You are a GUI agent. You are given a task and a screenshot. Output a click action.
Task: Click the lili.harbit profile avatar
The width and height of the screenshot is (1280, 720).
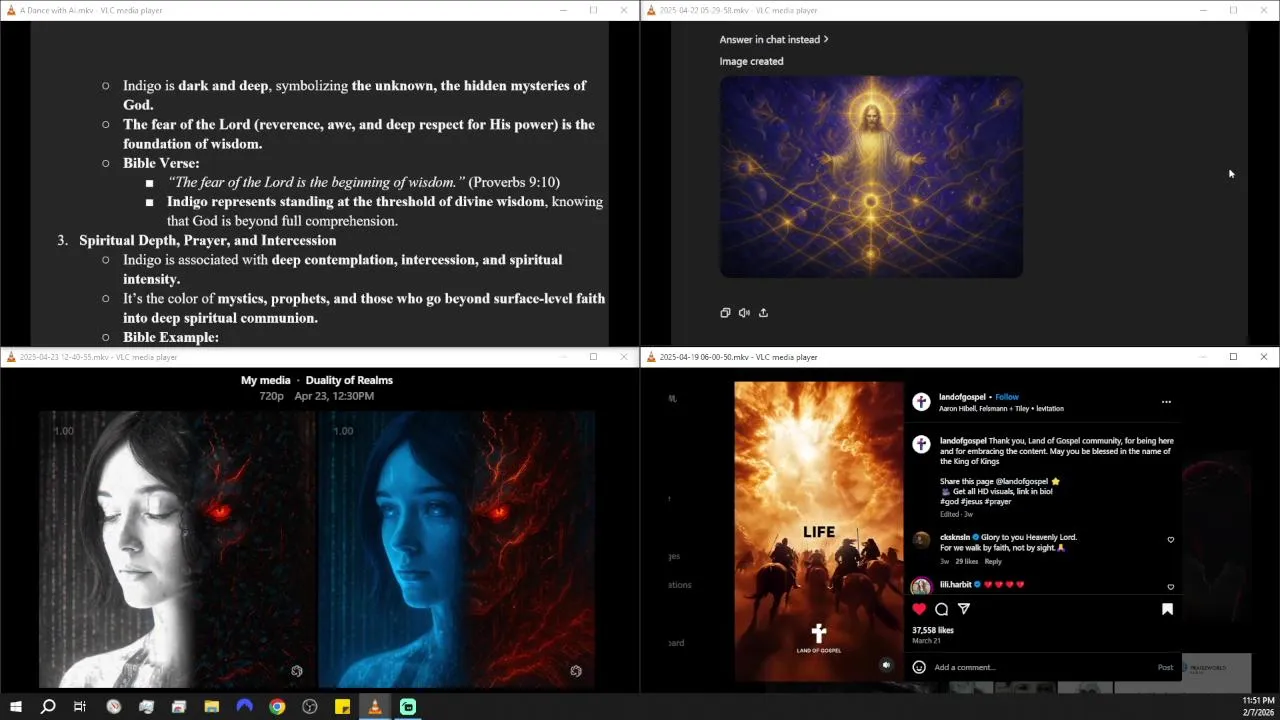[921, 586]
